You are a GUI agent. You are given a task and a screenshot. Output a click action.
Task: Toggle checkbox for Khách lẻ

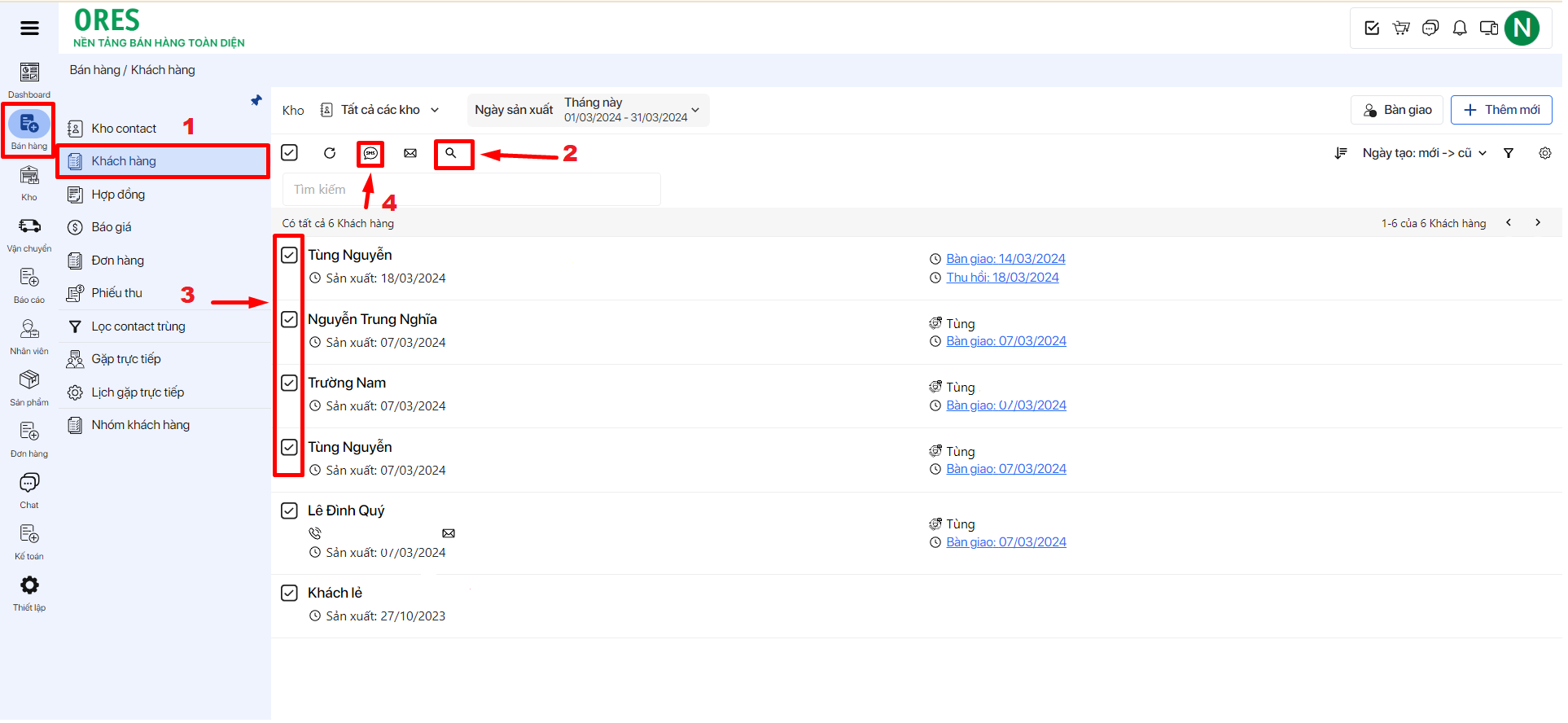point(289,593)
